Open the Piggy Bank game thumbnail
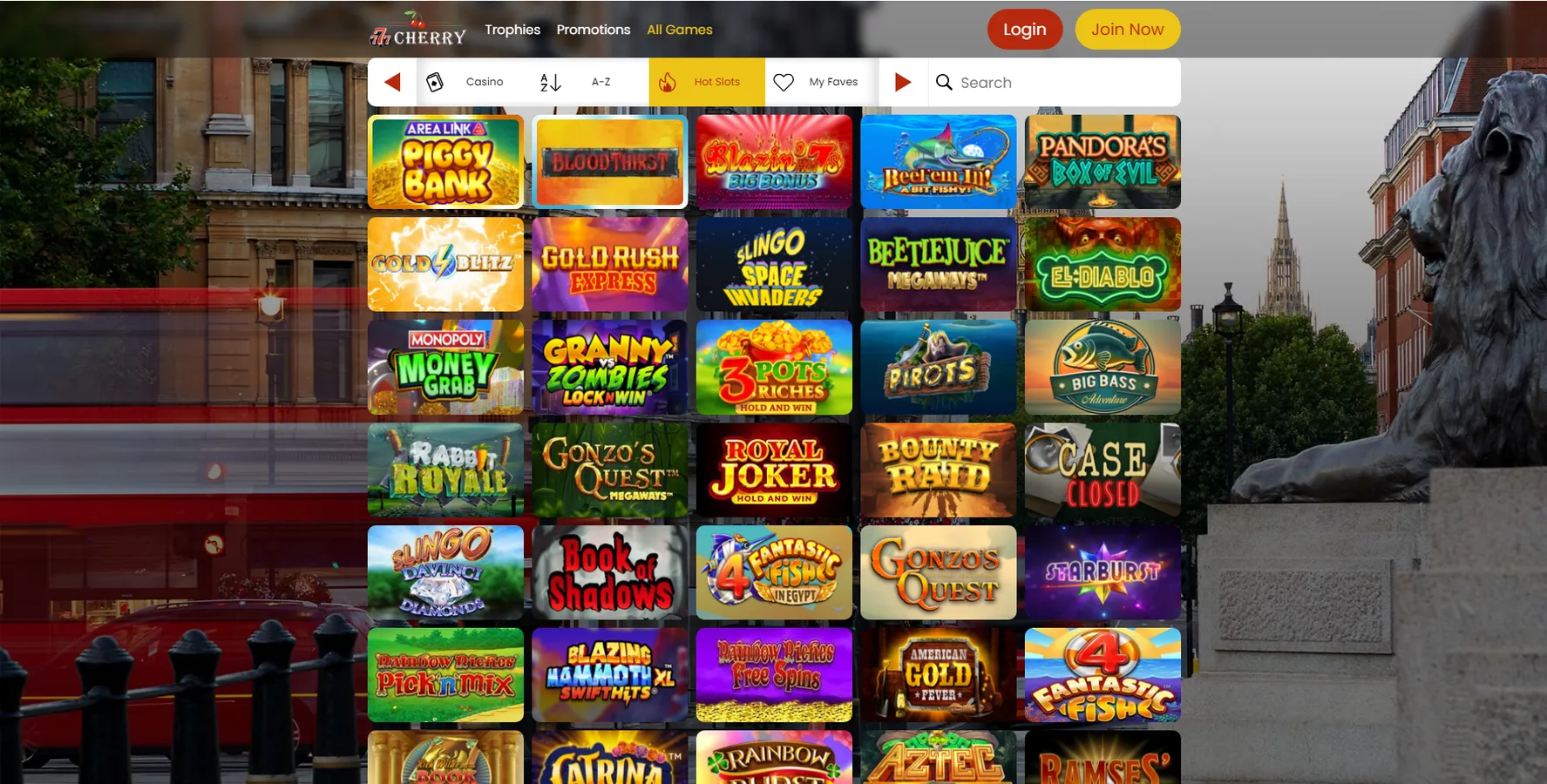Screen dimensions: 1547x784 point(445,162)
